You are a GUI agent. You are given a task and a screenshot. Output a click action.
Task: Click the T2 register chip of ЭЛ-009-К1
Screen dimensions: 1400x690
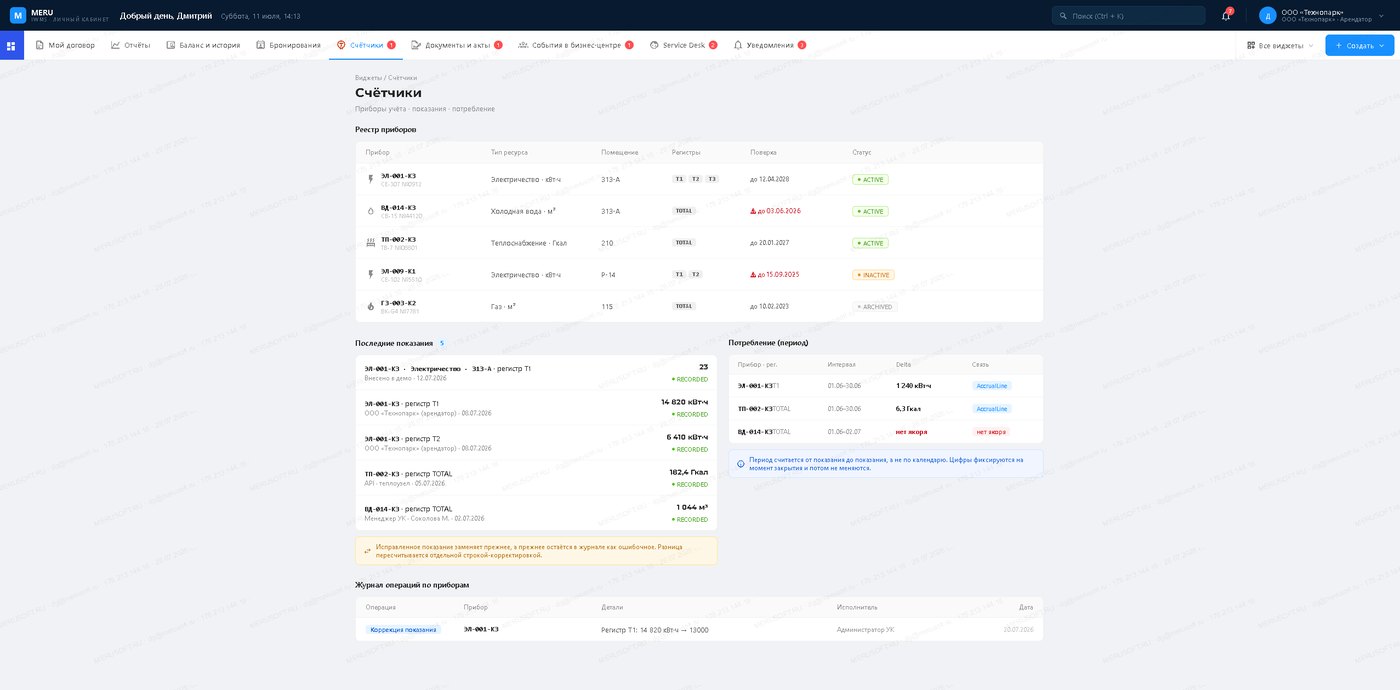point(695,274)
